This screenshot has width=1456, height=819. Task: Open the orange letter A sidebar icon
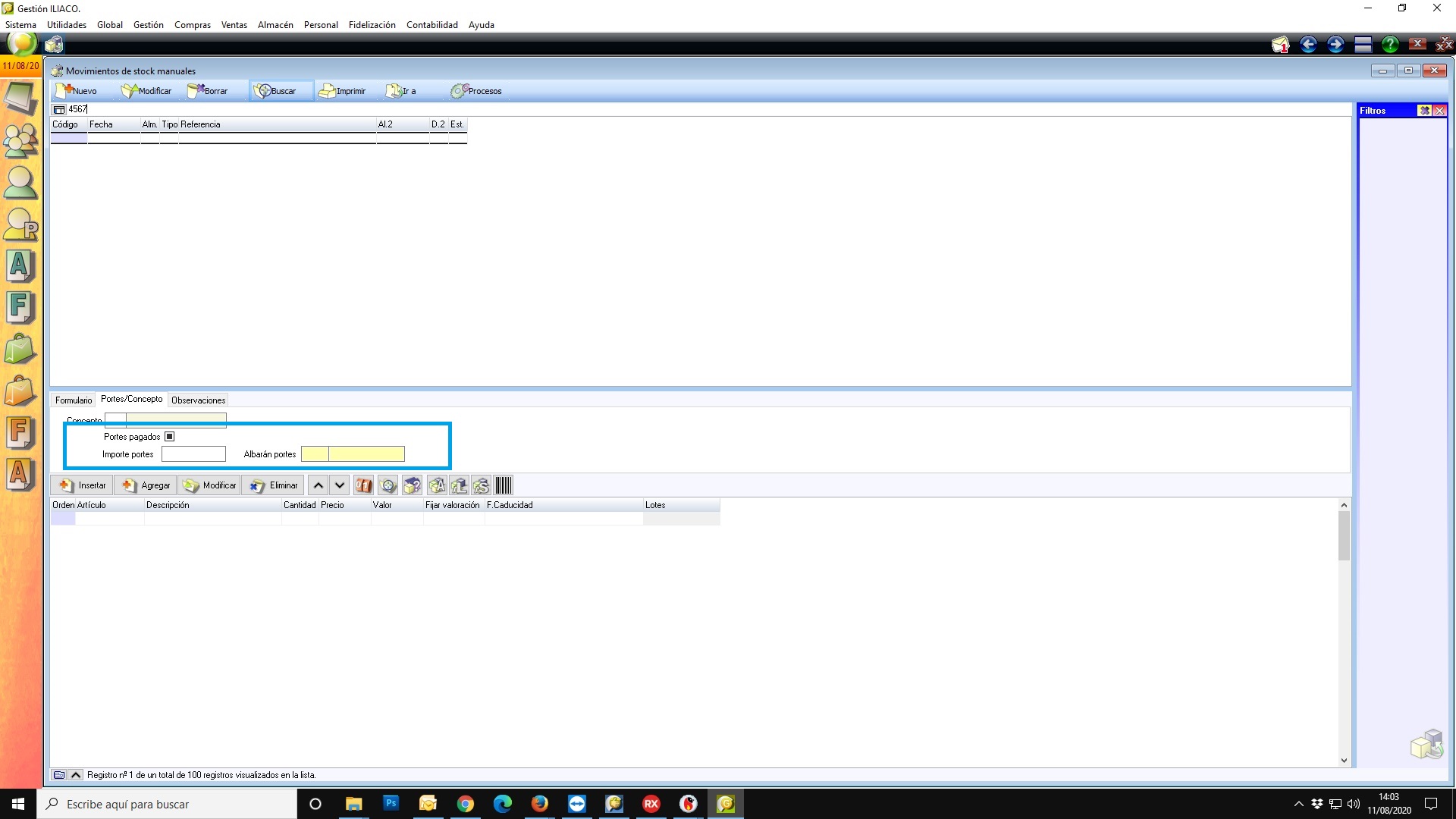pyautogui.click(x=20, y=475)
